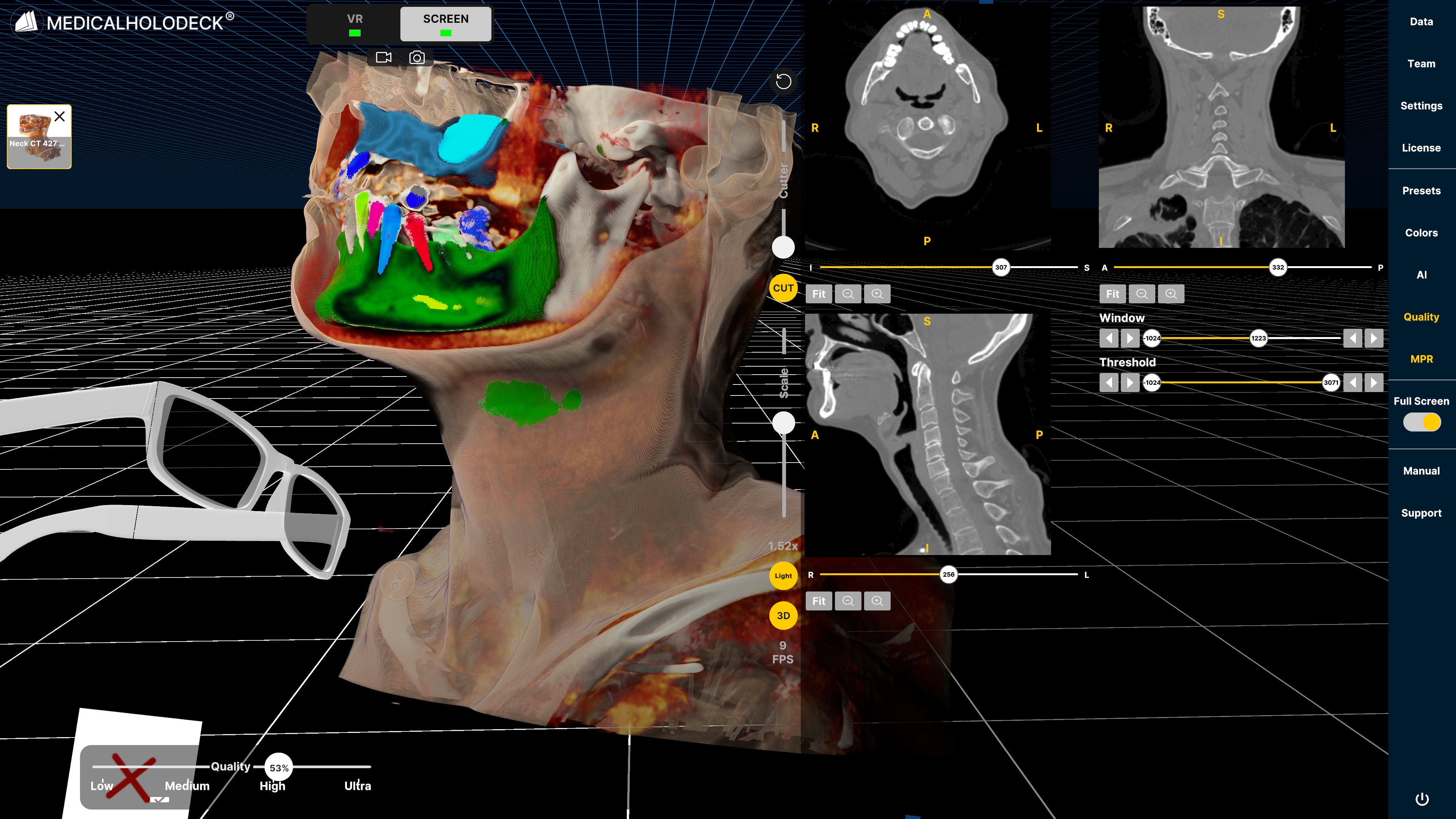Fit the coronal view
Screen dimensions: 1456x819
pos(1112,294)
